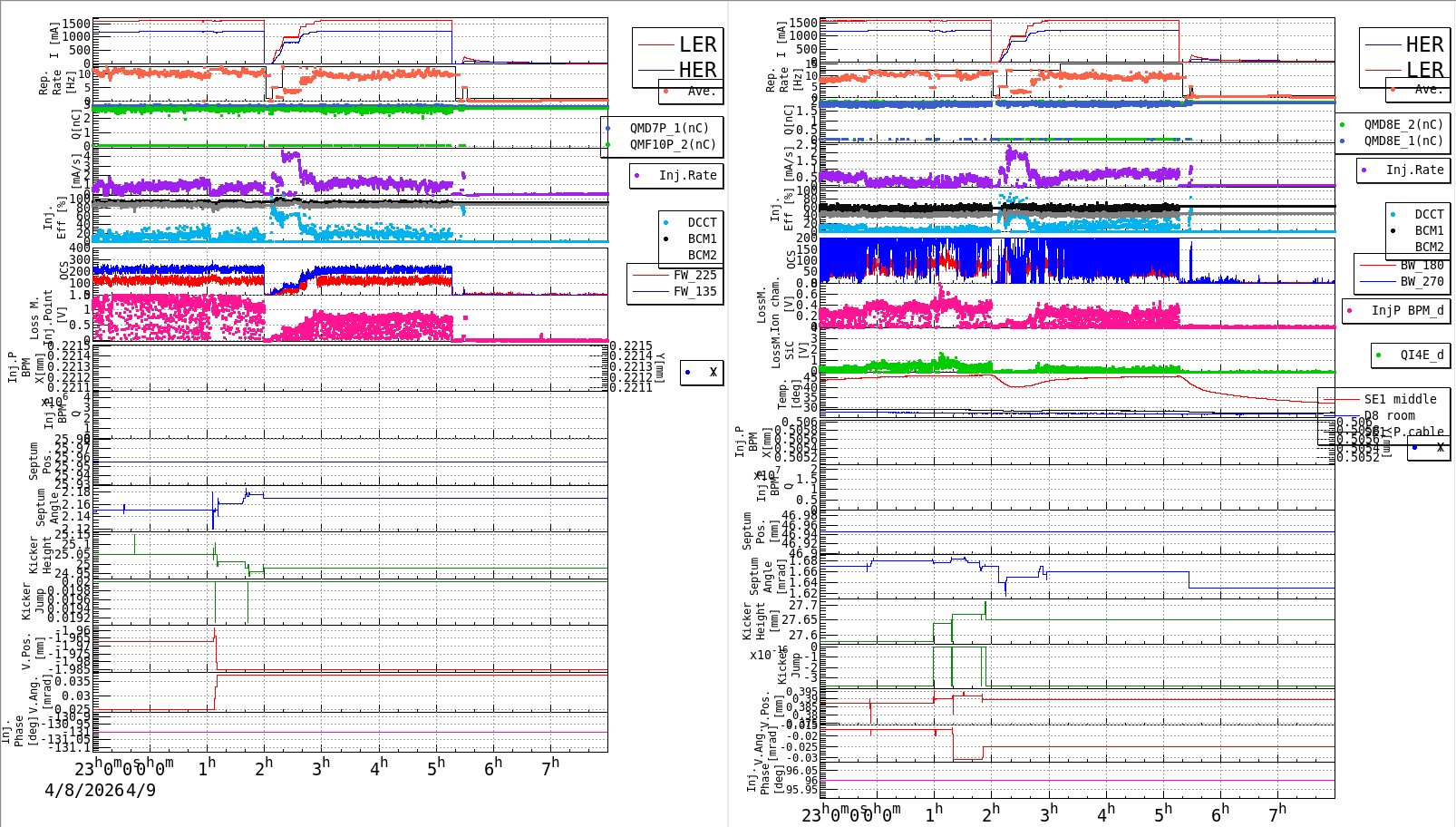This screenshot has height=827, width=1456.
Task: Click the 1h time tick in right plot
Action: (x=934, y=812)
